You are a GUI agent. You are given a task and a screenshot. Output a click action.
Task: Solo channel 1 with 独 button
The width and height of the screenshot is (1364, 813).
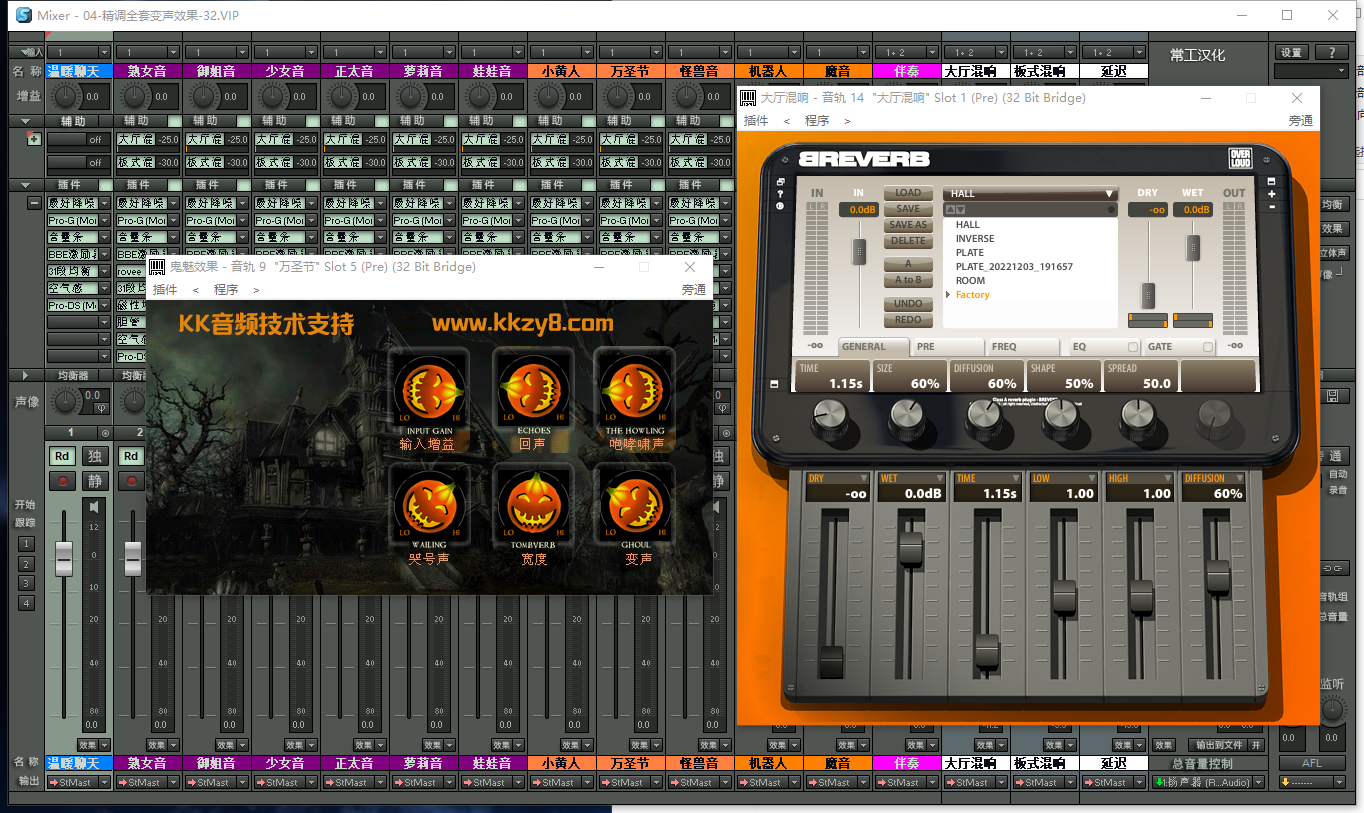(95, 456)
